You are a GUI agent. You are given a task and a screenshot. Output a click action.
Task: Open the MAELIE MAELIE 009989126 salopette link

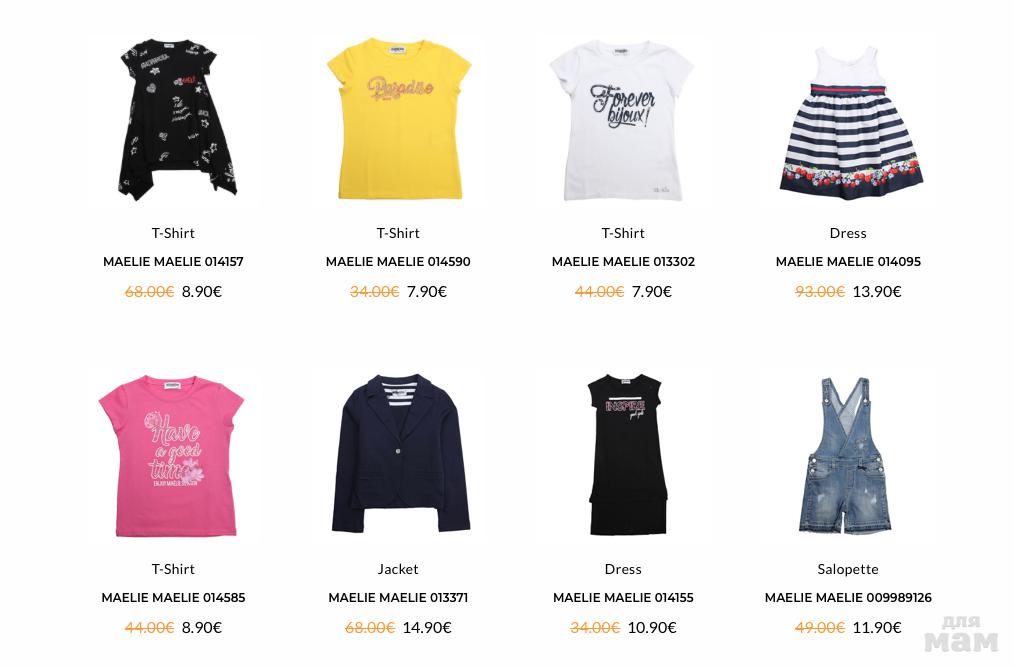tap(848, 598)
